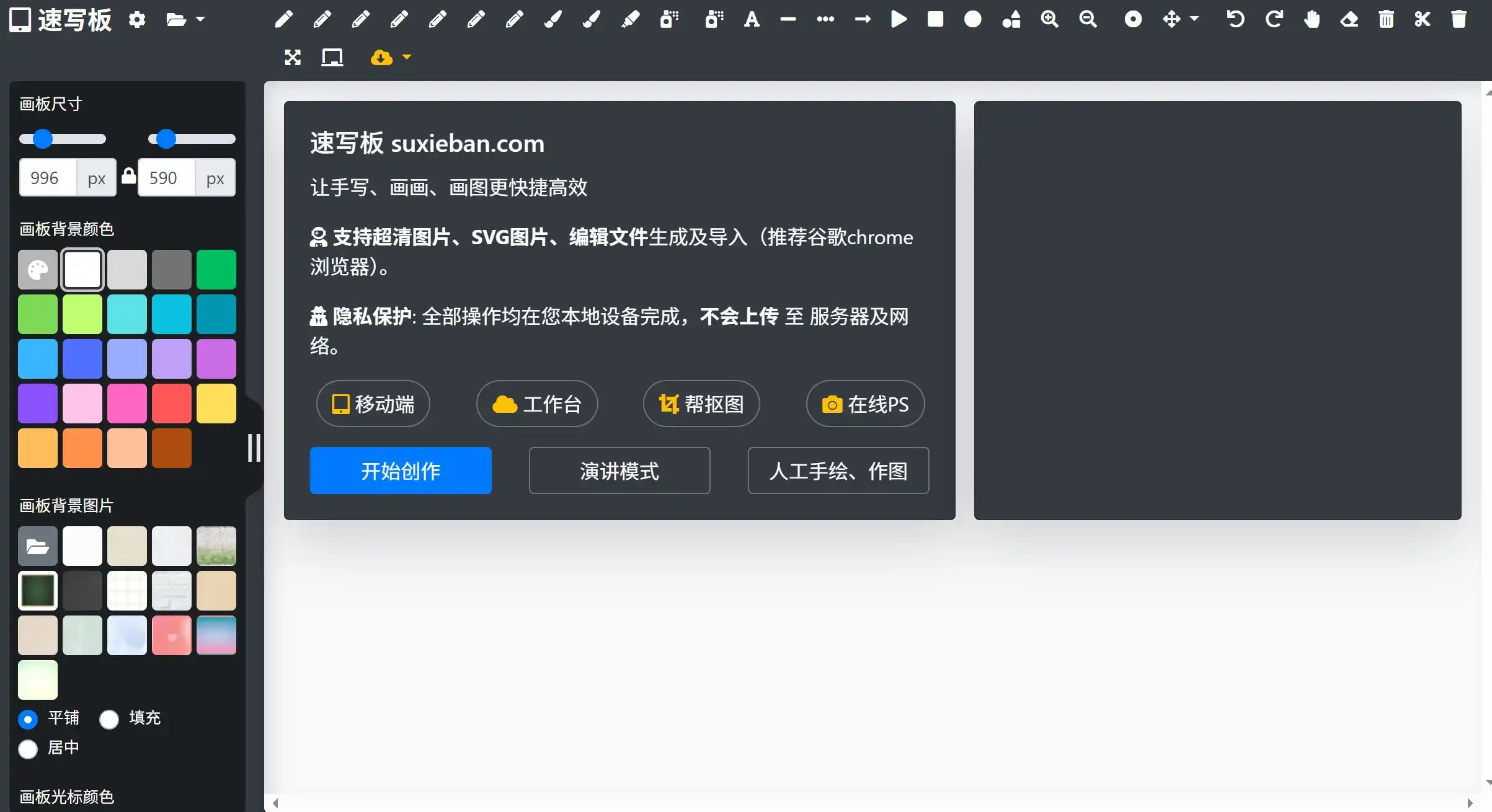1492x812 pixels.
Task: Pick the brown background color swatch
Action: [172, 448]
